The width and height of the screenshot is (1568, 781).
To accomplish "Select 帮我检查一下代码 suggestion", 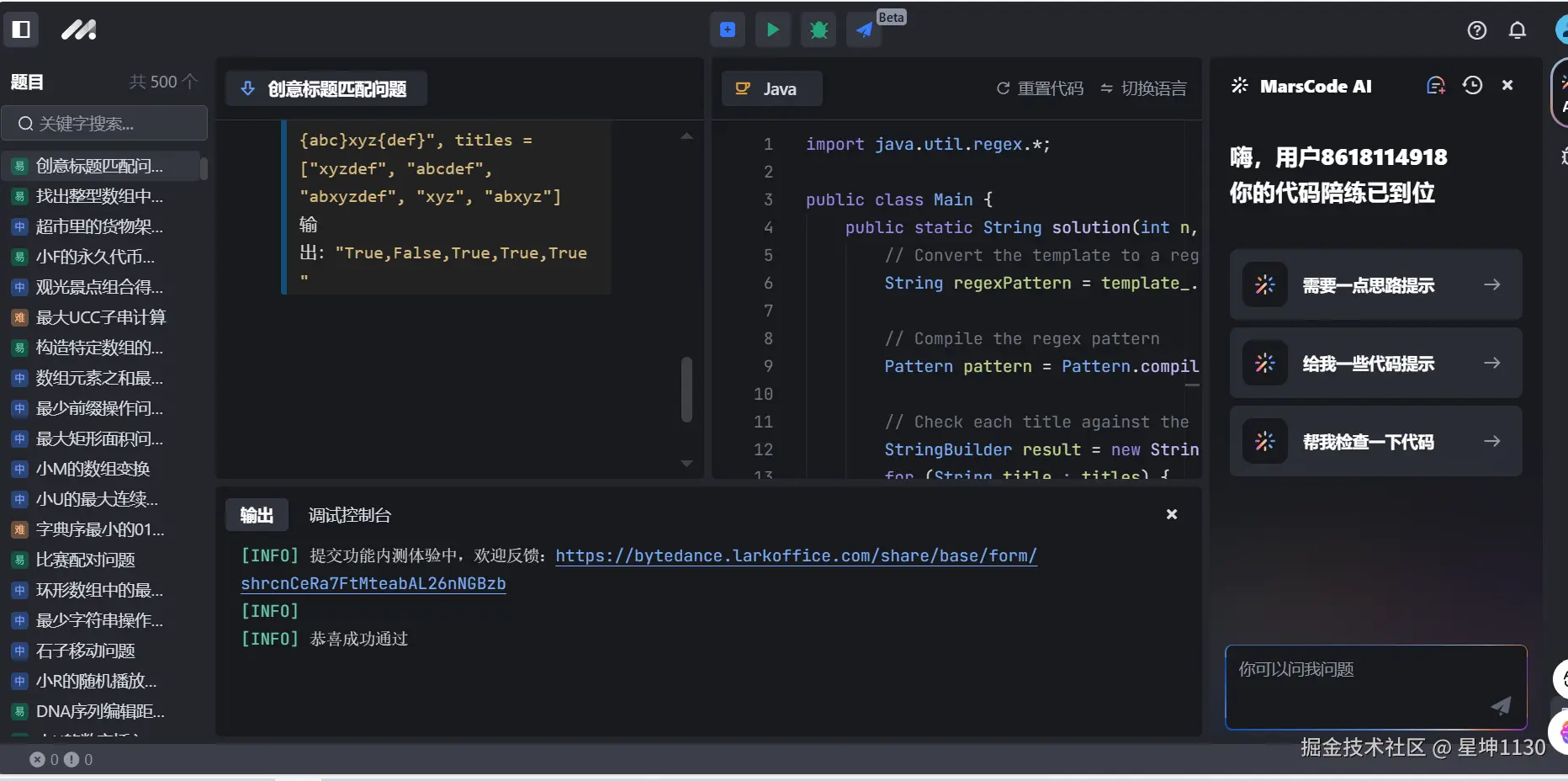I will tap(1376, 441).
